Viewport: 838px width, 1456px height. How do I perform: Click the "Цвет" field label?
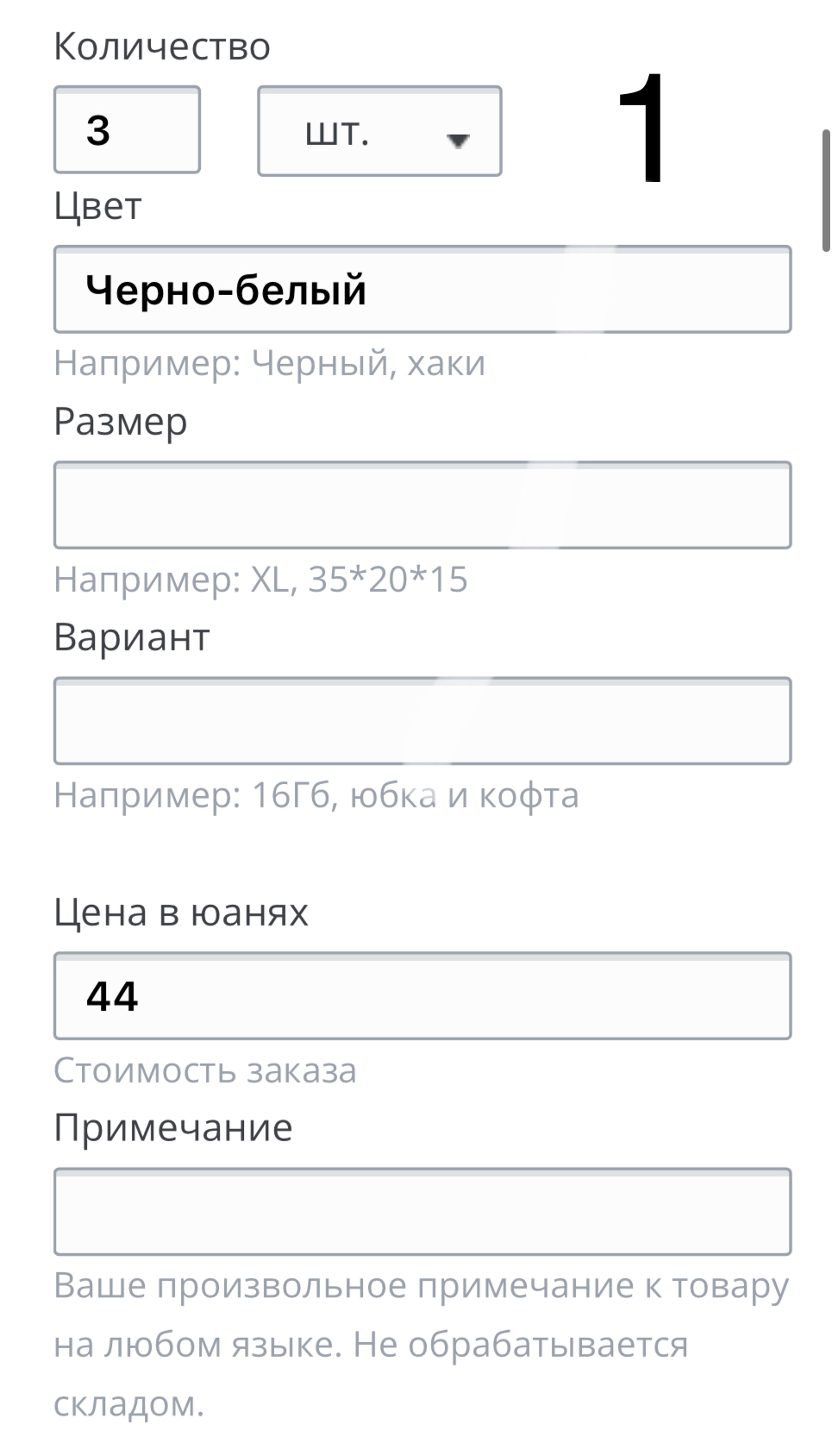pos(97,207)
